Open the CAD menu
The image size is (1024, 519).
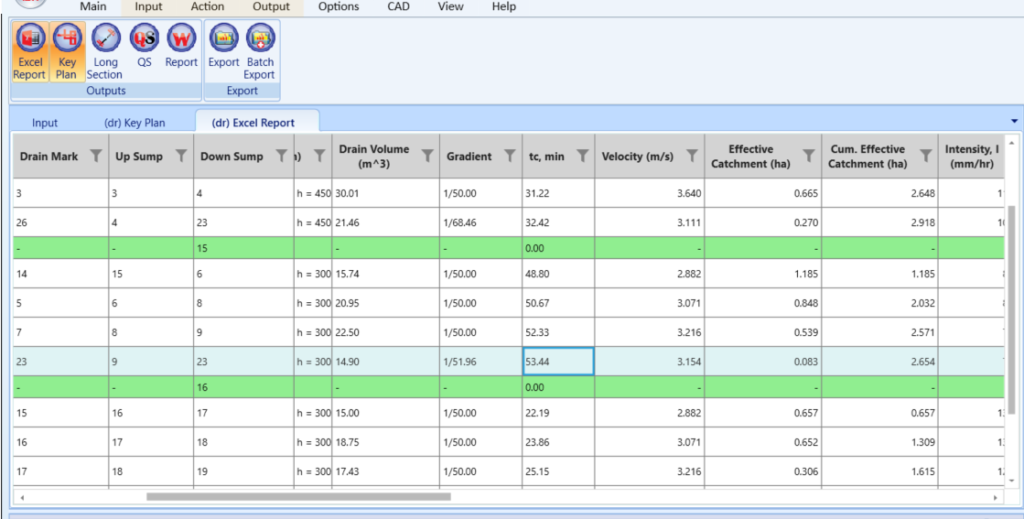click(x=398, y=7)
